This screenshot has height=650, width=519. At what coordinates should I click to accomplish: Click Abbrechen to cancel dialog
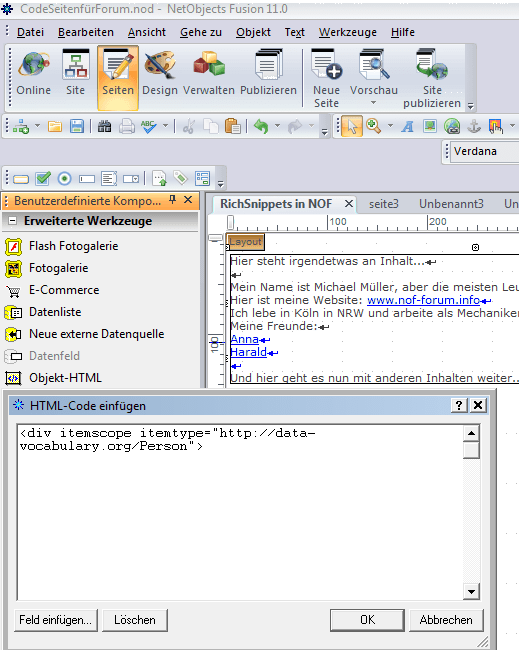coord(446,620)
